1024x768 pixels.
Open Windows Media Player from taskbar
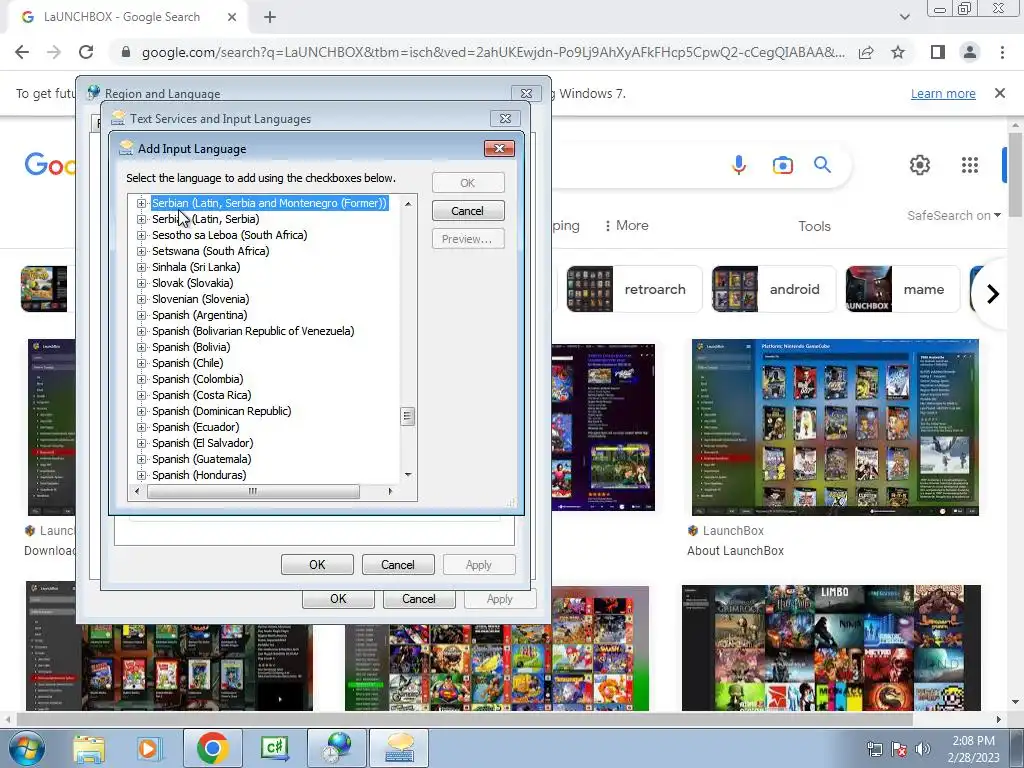[148, 748]
